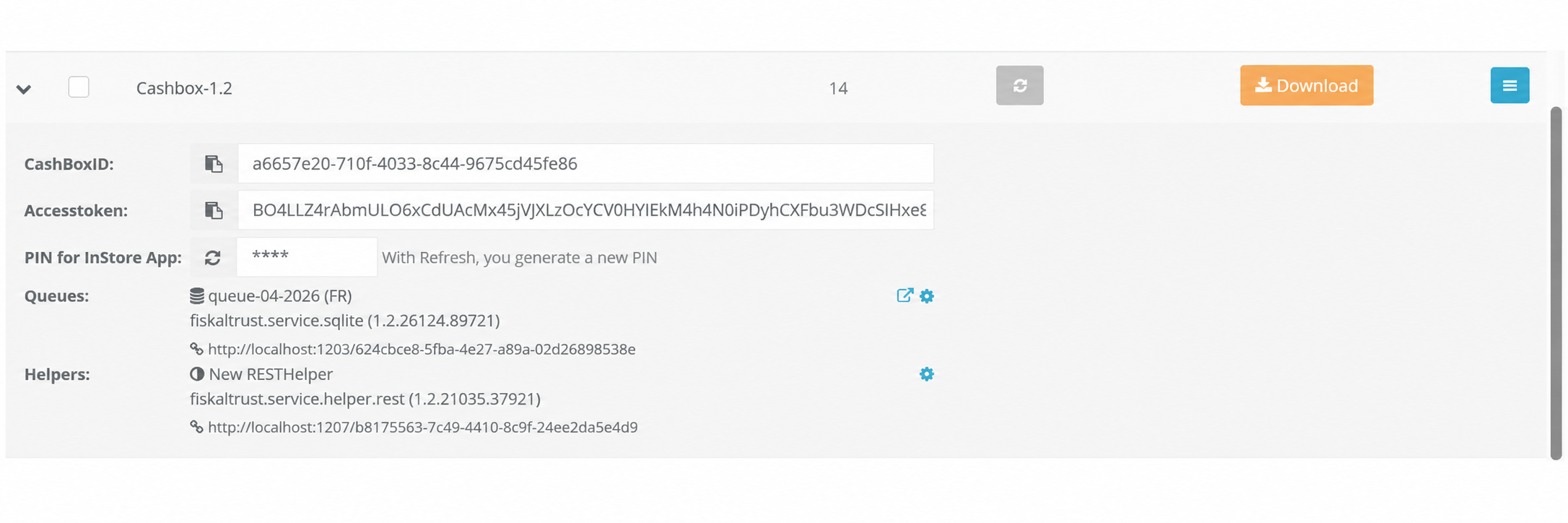
Task: Click into the CashBoxID text field
Action: coord(585,164)
